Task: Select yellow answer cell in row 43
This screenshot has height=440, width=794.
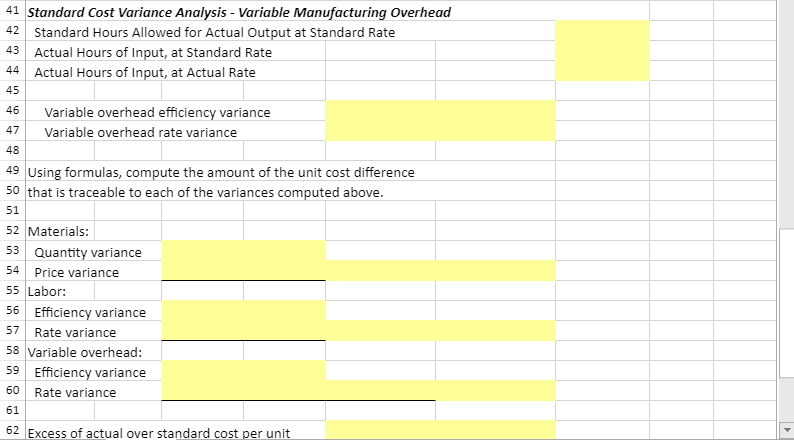Action: pyautogui.click(x=602, y=51)
